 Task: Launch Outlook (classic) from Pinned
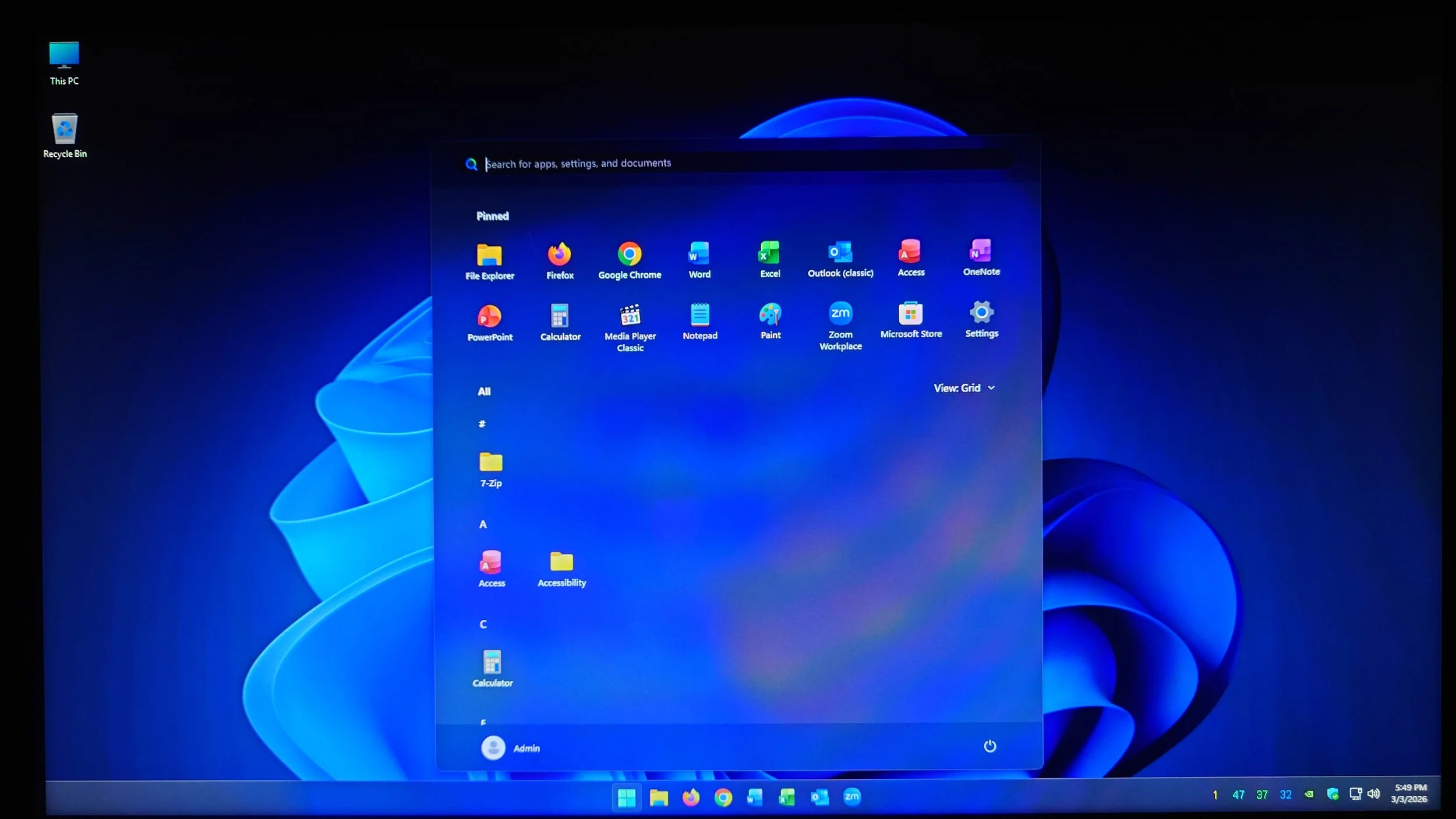tap(840, 259)
